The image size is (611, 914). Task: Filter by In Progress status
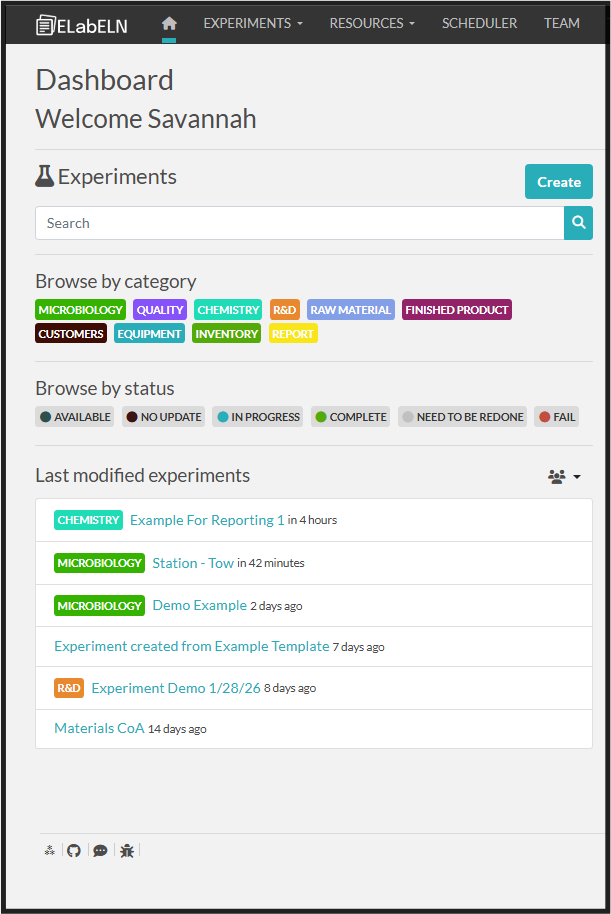259,417
